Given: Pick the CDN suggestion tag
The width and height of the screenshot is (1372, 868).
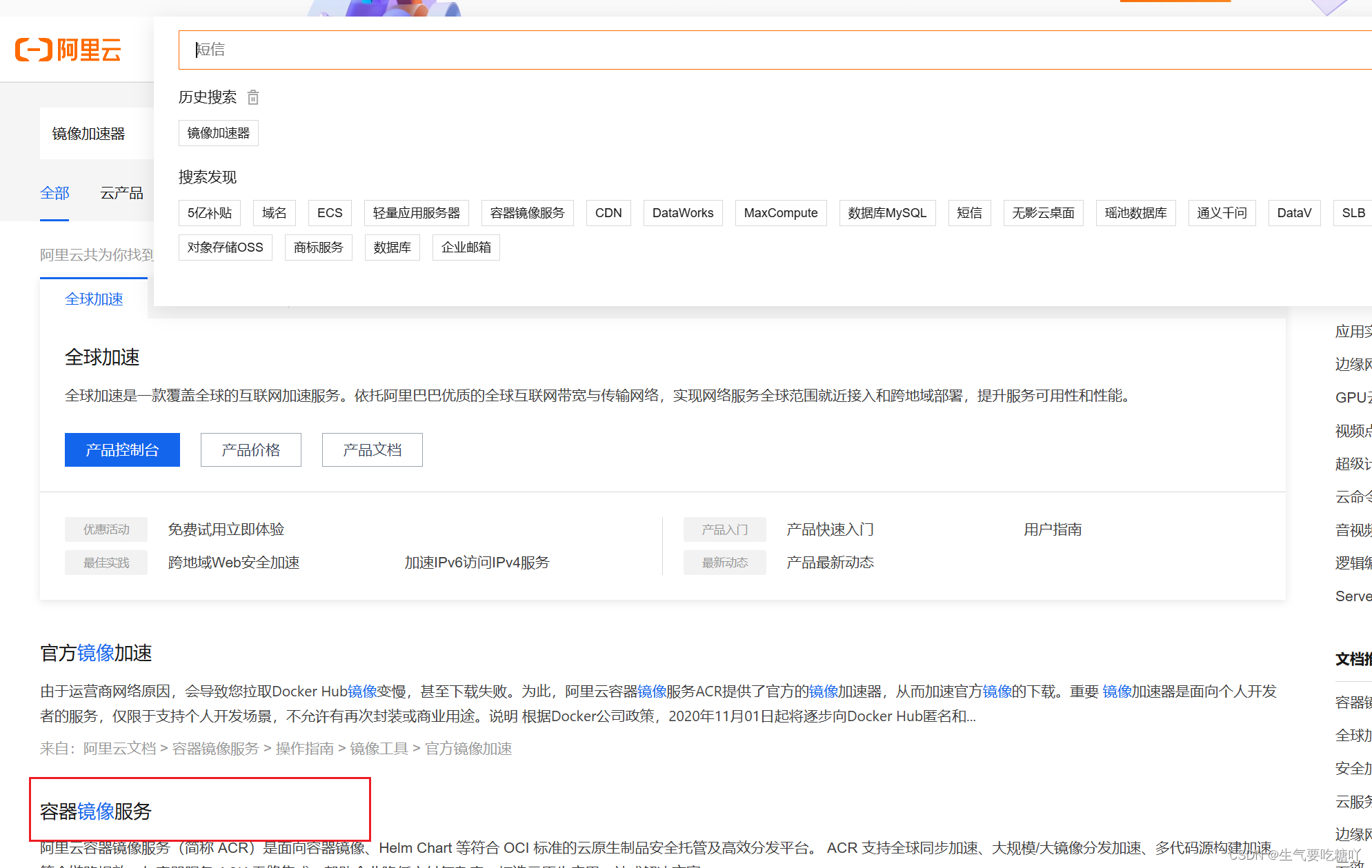Looking at the screenshot, I should coord(608,213).
